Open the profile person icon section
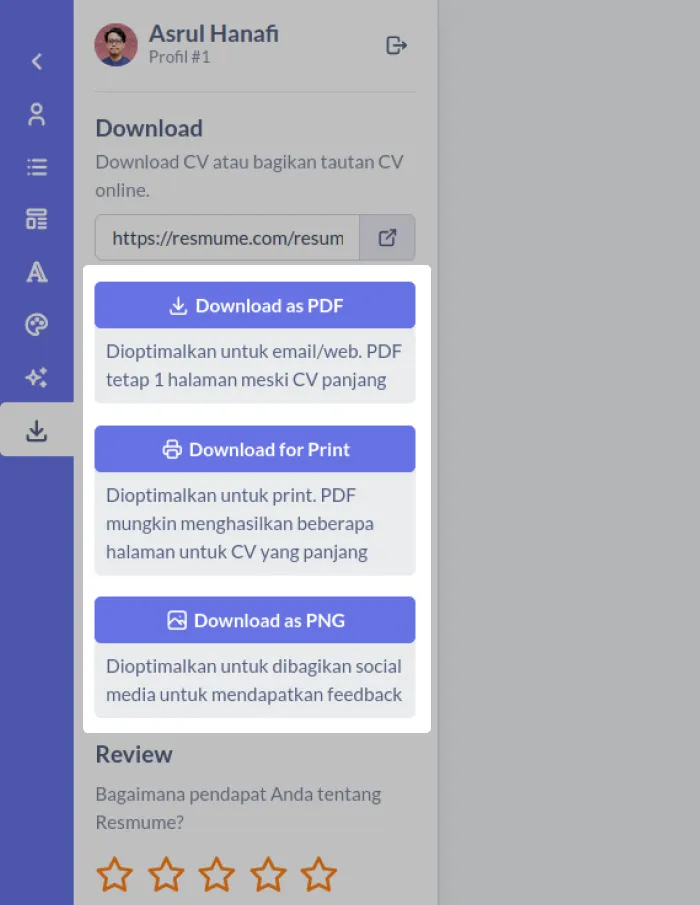Viewport: 700px width, 905px height. [36, 114]
